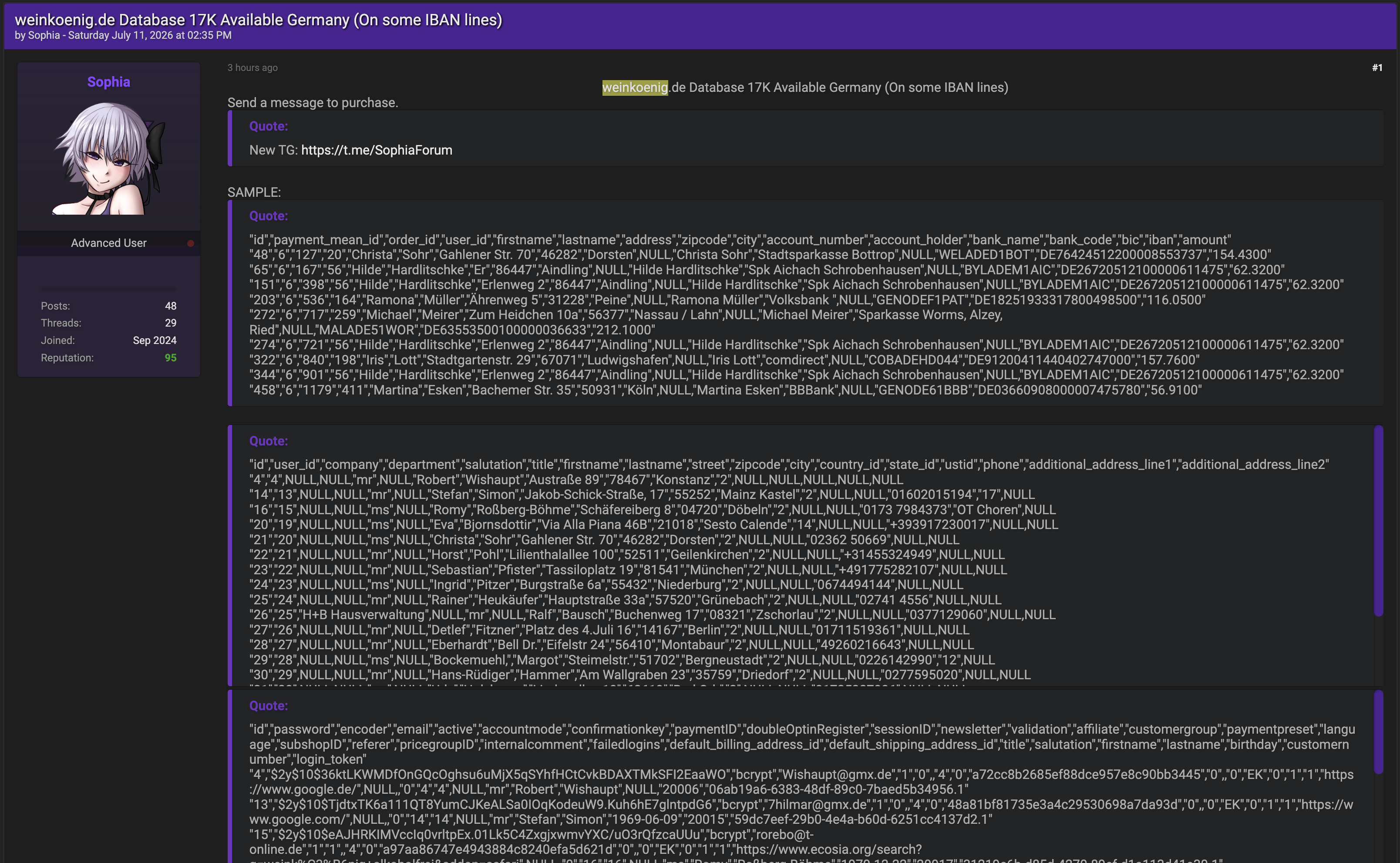The height and width of the screenshot is (863, 1400).
Task: Click the posts count 48
Action: (x=171, y=306)
